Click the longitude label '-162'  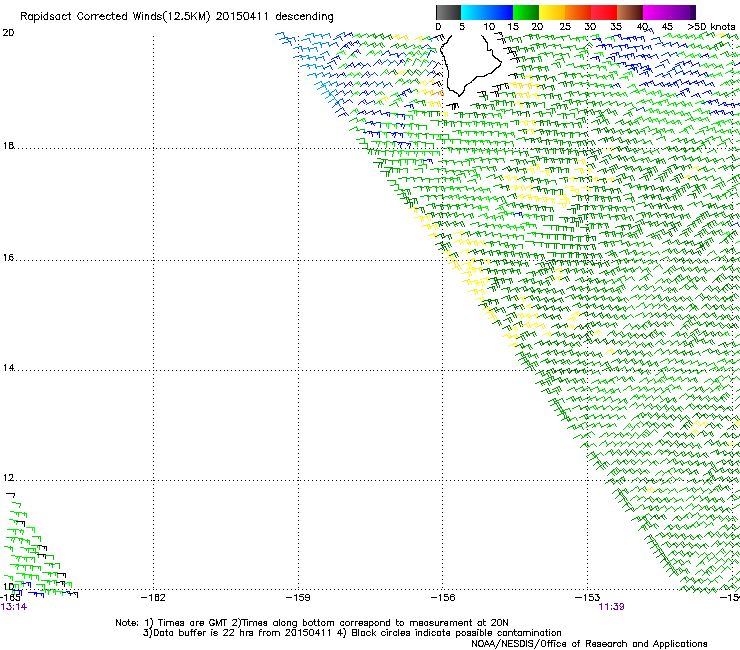[x=153, y=598]
